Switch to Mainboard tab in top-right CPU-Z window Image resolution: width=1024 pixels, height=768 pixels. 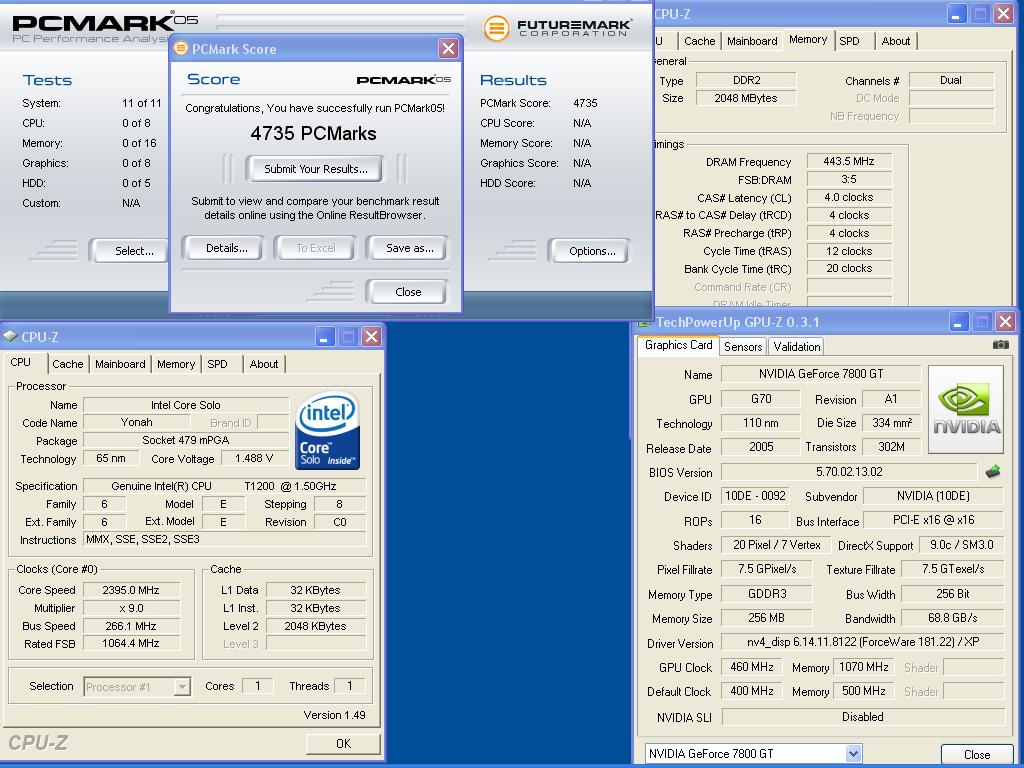click(752, 41)
